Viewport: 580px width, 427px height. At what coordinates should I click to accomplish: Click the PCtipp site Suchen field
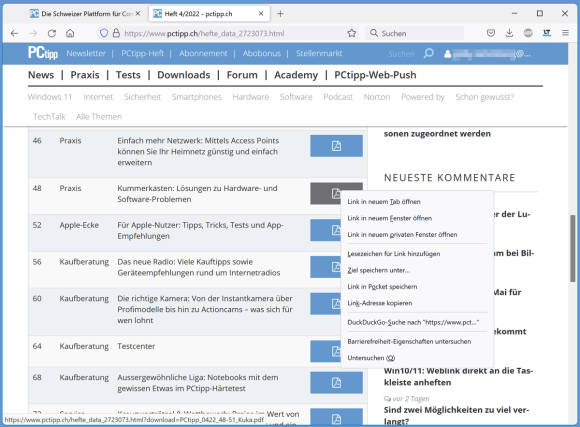401,54
